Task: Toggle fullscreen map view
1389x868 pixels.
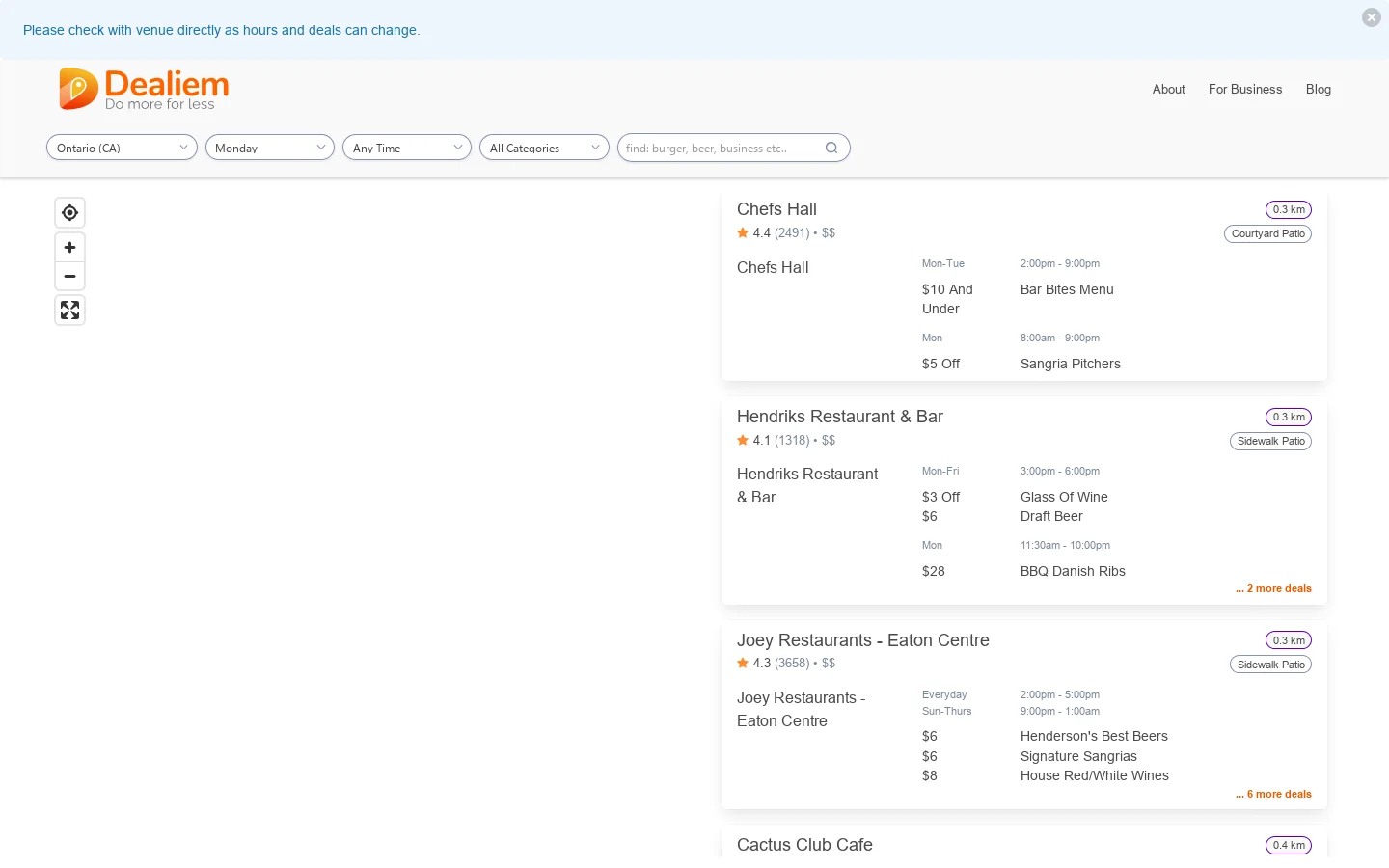Action: point(69,311)
